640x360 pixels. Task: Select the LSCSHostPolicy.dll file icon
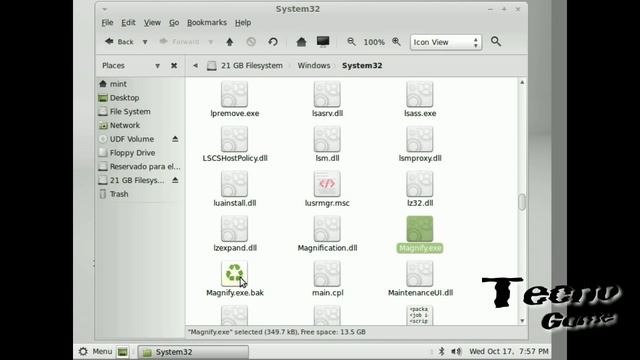point(234,139)
